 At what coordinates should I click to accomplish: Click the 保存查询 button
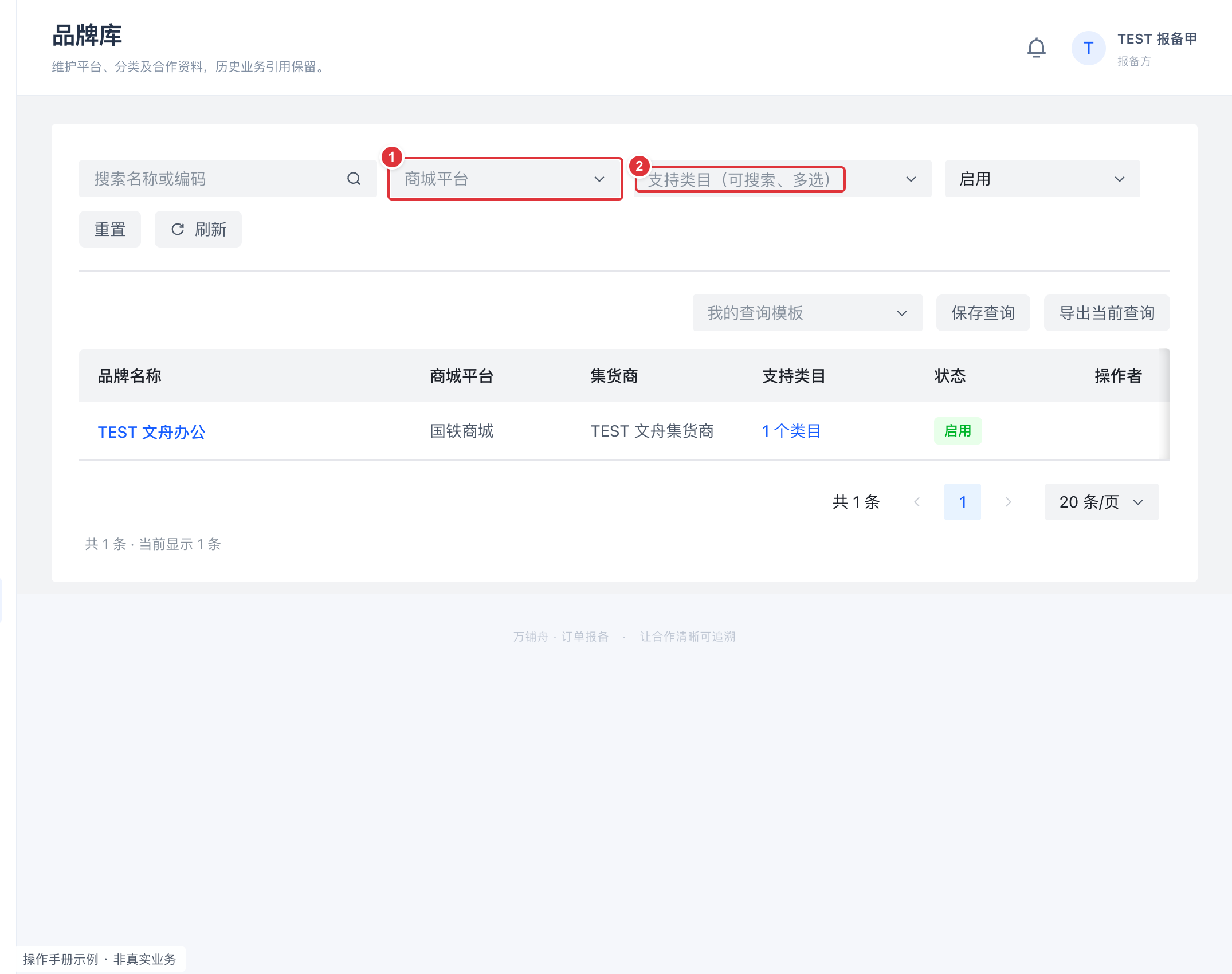pos(983,313)
